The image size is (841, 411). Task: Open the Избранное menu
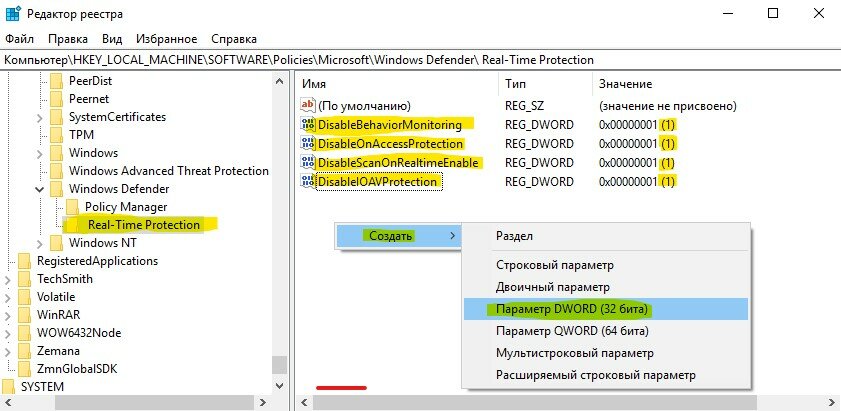point(166,39)
